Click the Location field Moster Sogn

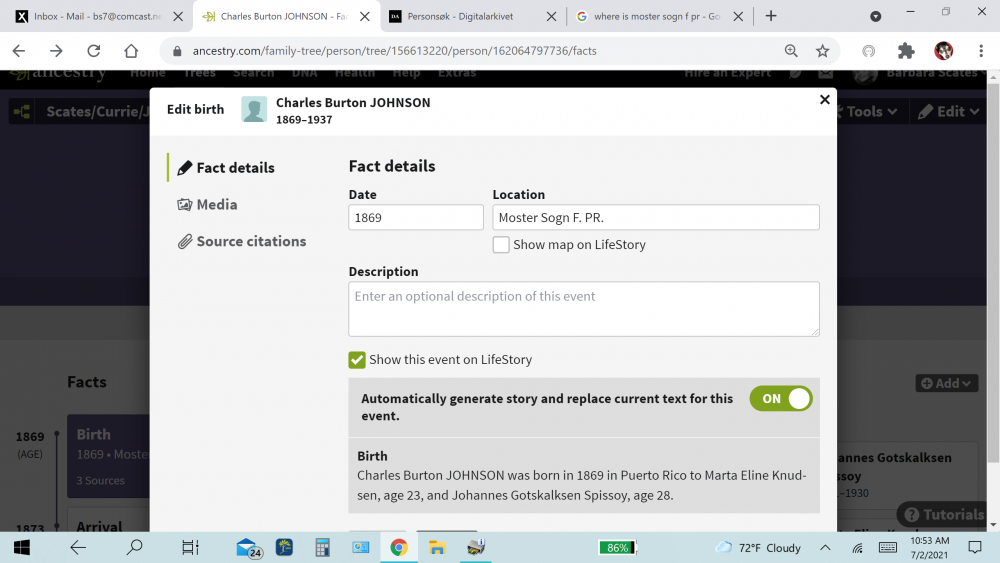coord(655,218)
